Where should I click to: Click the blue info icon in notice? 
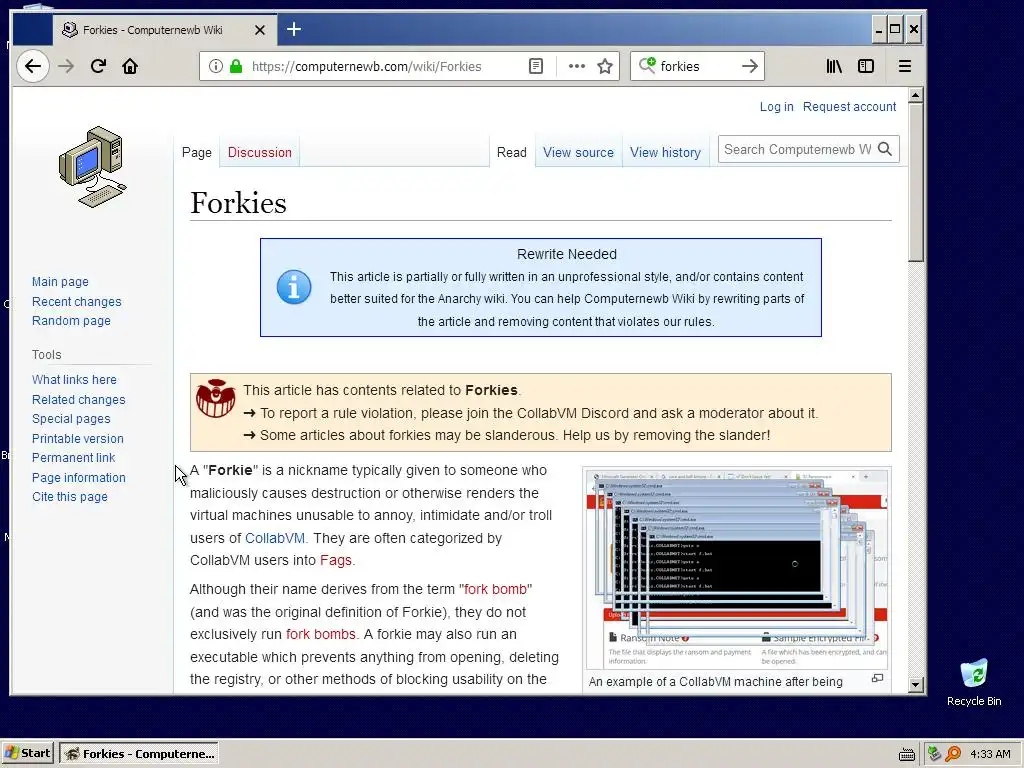[x=294, y=287]
